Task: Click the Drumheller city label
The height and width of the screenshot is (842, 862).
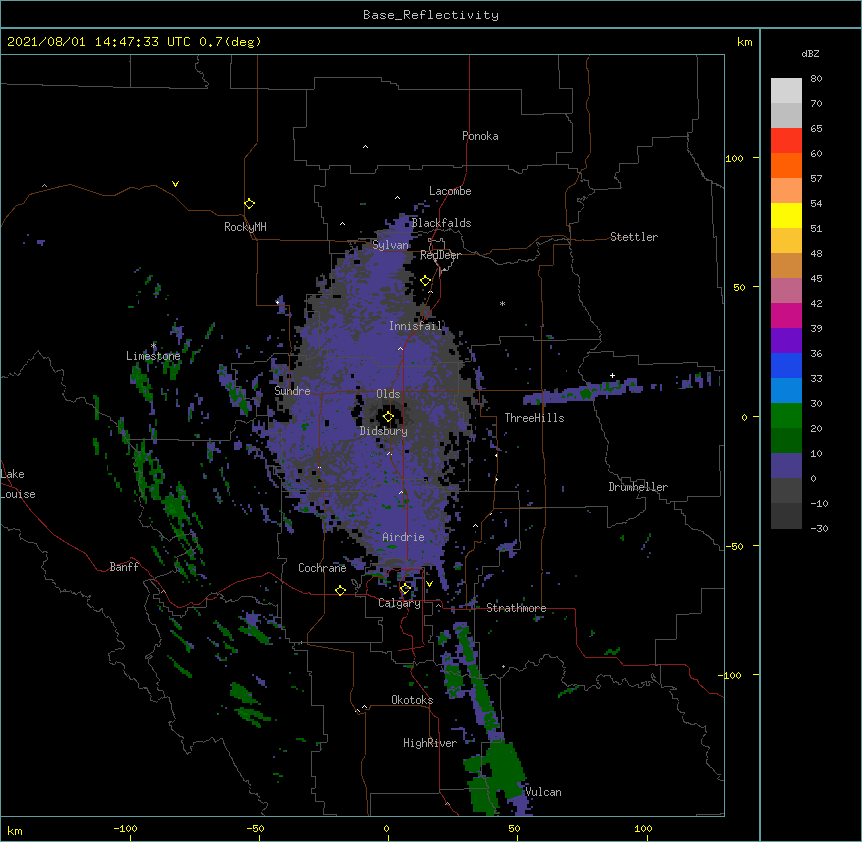Action: (x=638, y=487)
